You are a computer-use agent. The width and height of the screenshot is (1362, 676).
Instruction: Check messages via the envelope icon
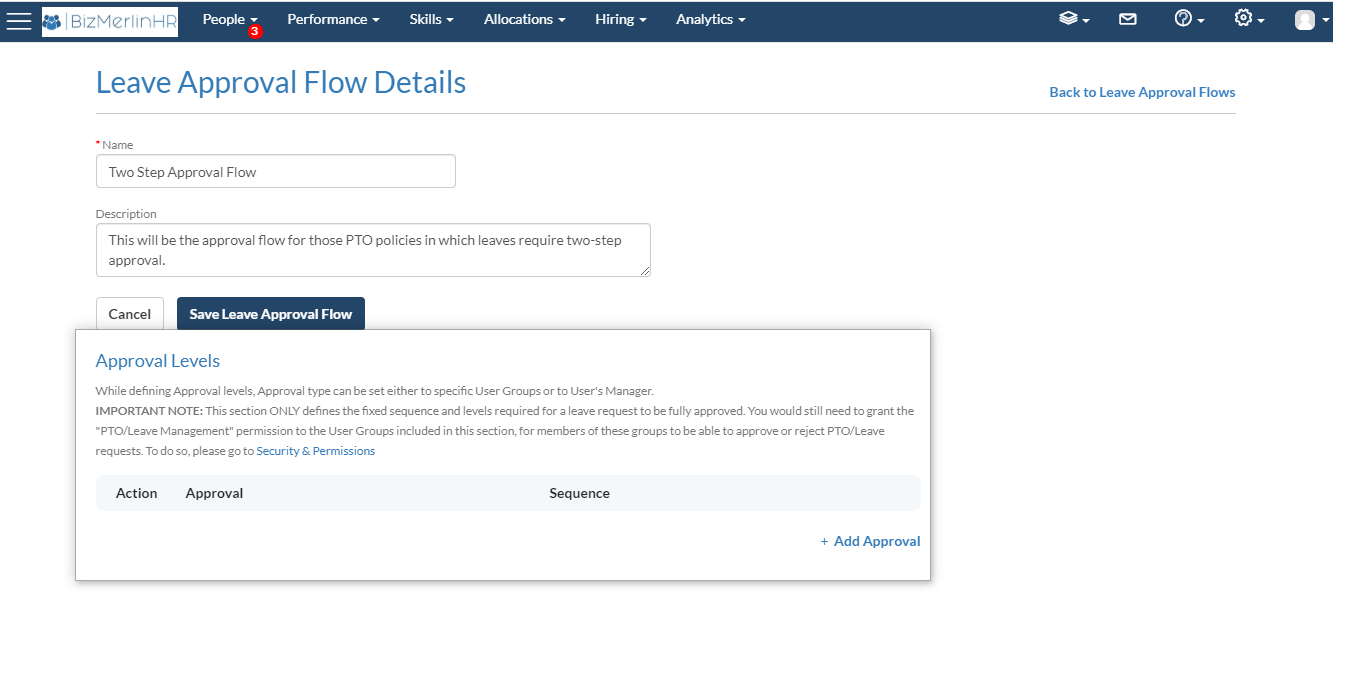pyautogui.click(x=1128, y=18)
